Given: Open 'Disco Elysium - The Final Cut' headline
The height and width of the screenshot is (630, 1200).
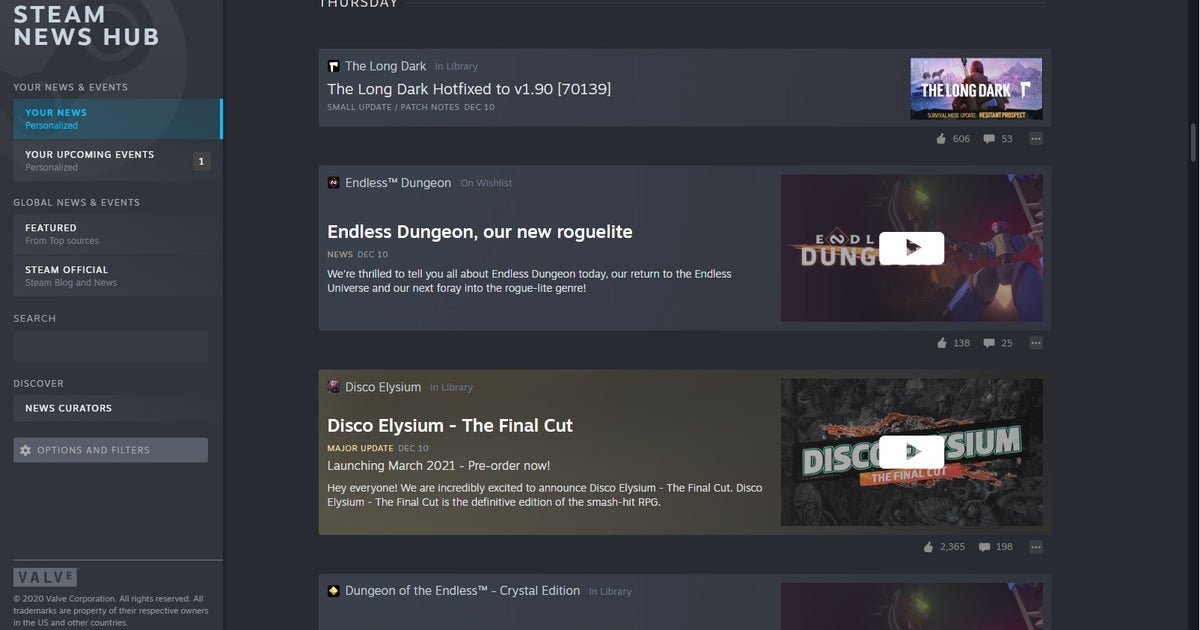Looking at the screenshot, I should [450, 426].
